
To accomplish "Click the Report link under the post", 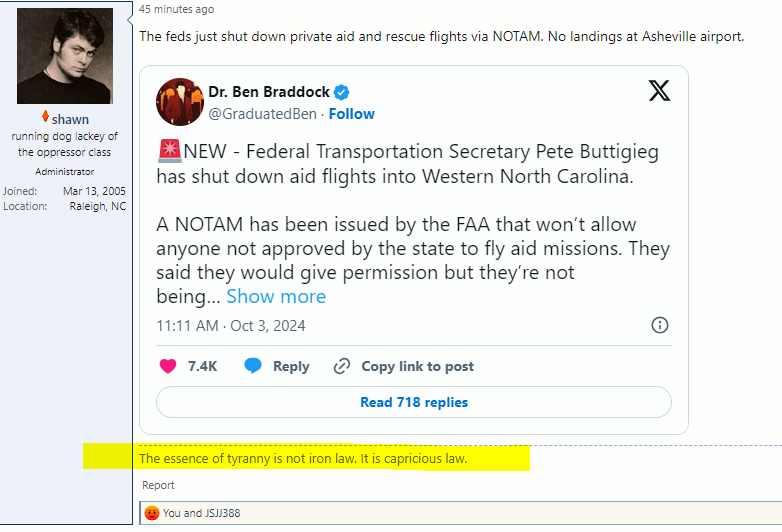I will (x=158, y=485).
